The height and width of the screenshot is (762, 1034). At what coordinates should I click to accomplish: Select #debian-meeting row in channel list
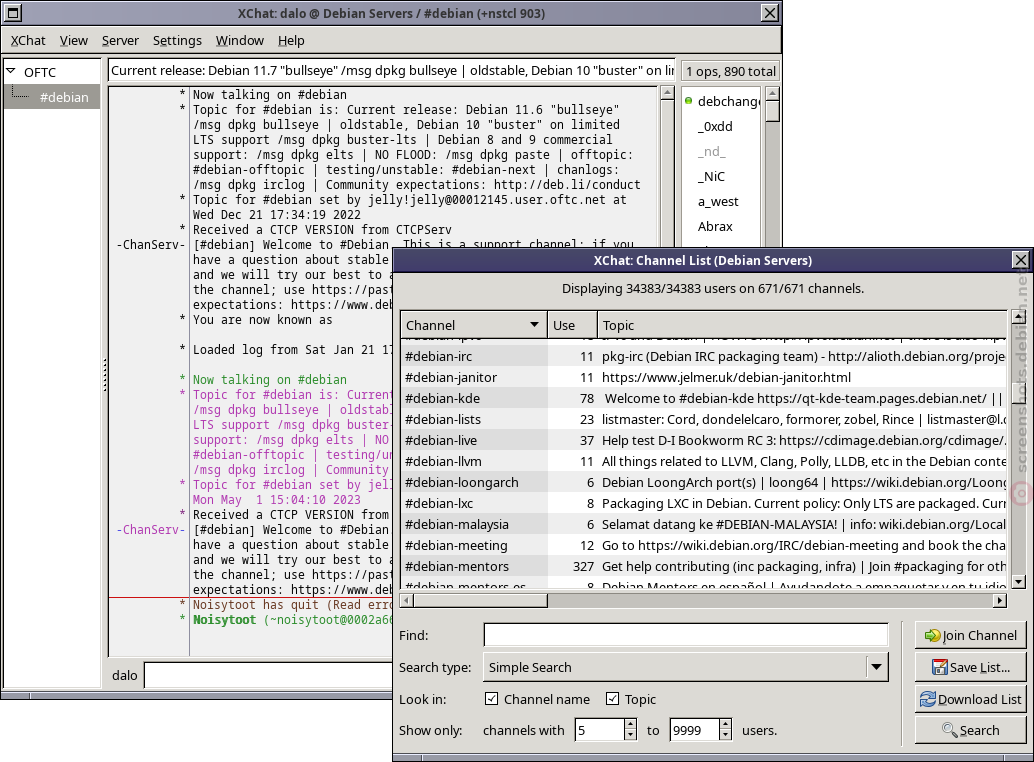[x=704, y=546]
